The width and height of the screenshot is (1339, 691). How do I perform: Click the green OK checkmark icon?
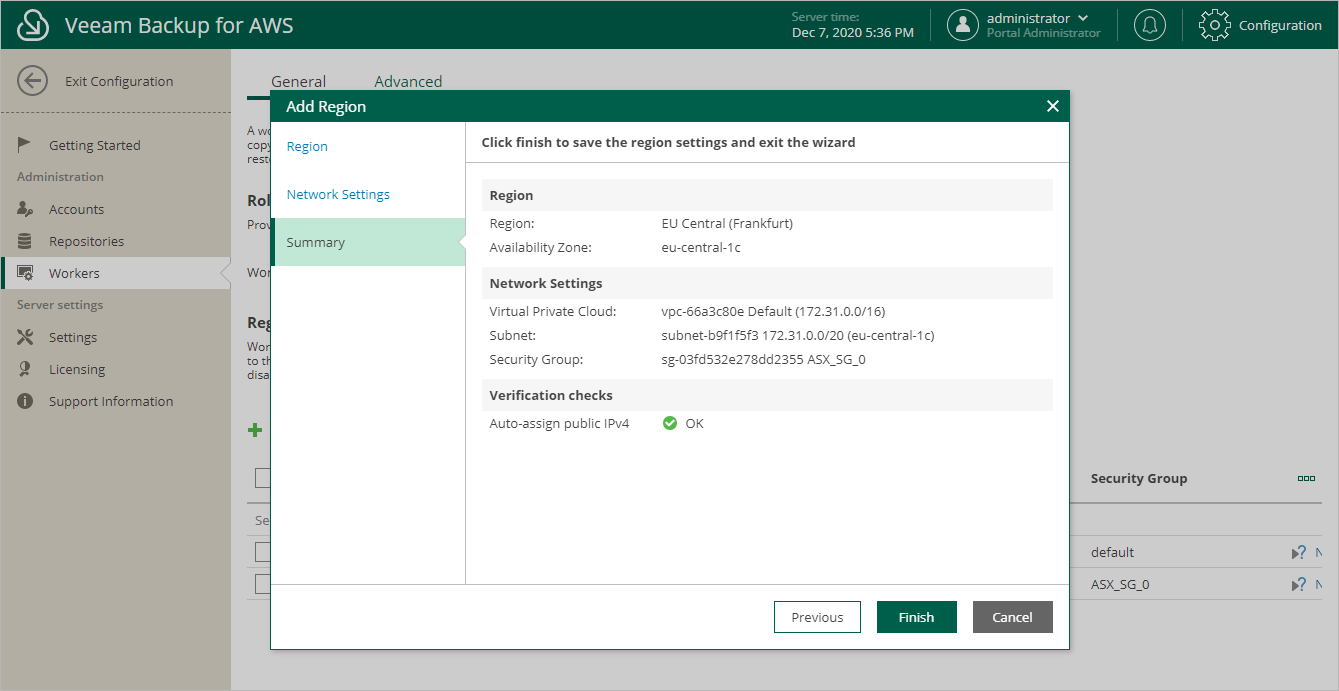(670, 423)
